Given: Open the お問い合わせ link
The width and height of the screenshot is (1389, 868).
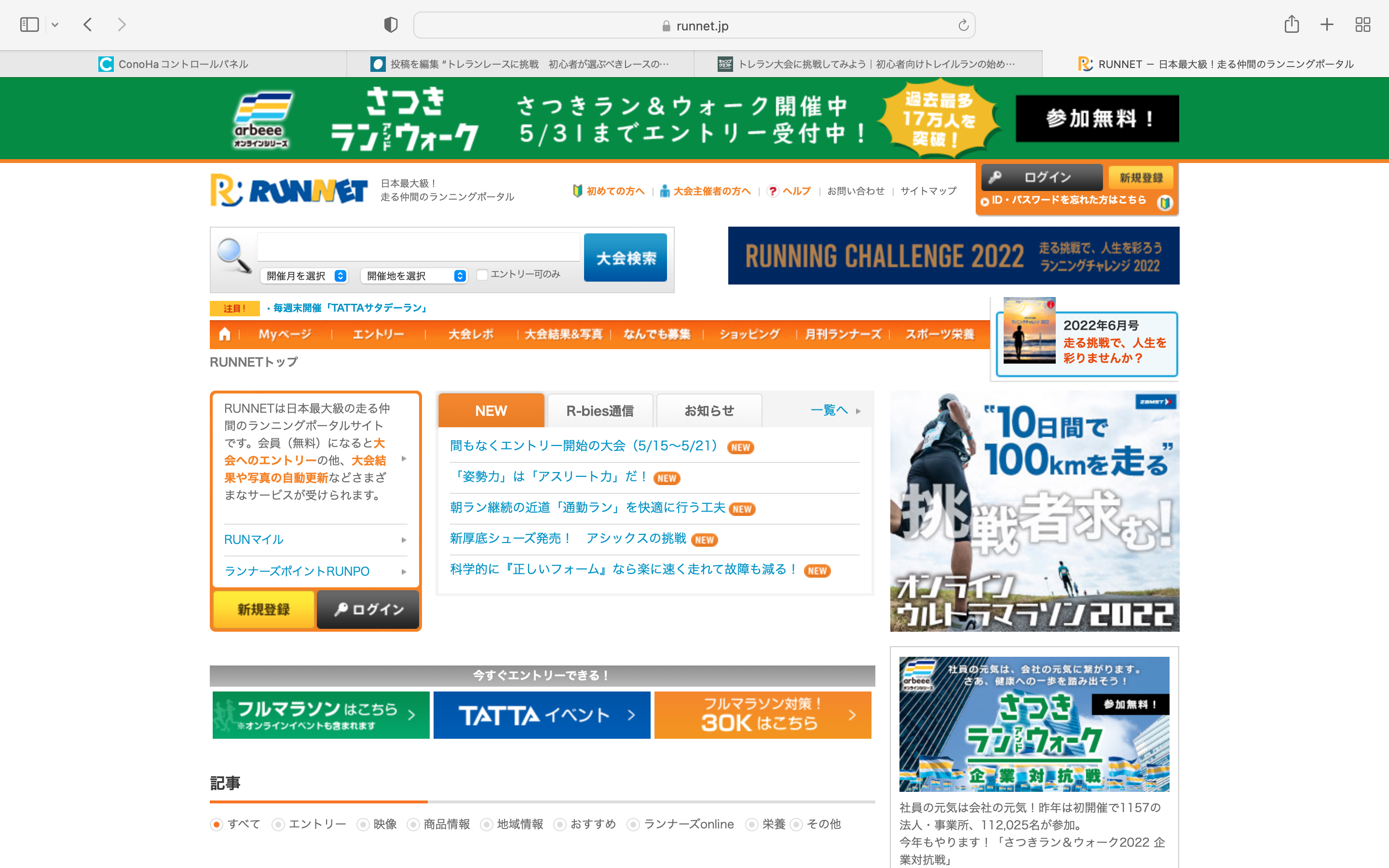Looking at the screenshot, I should point(855,191).
